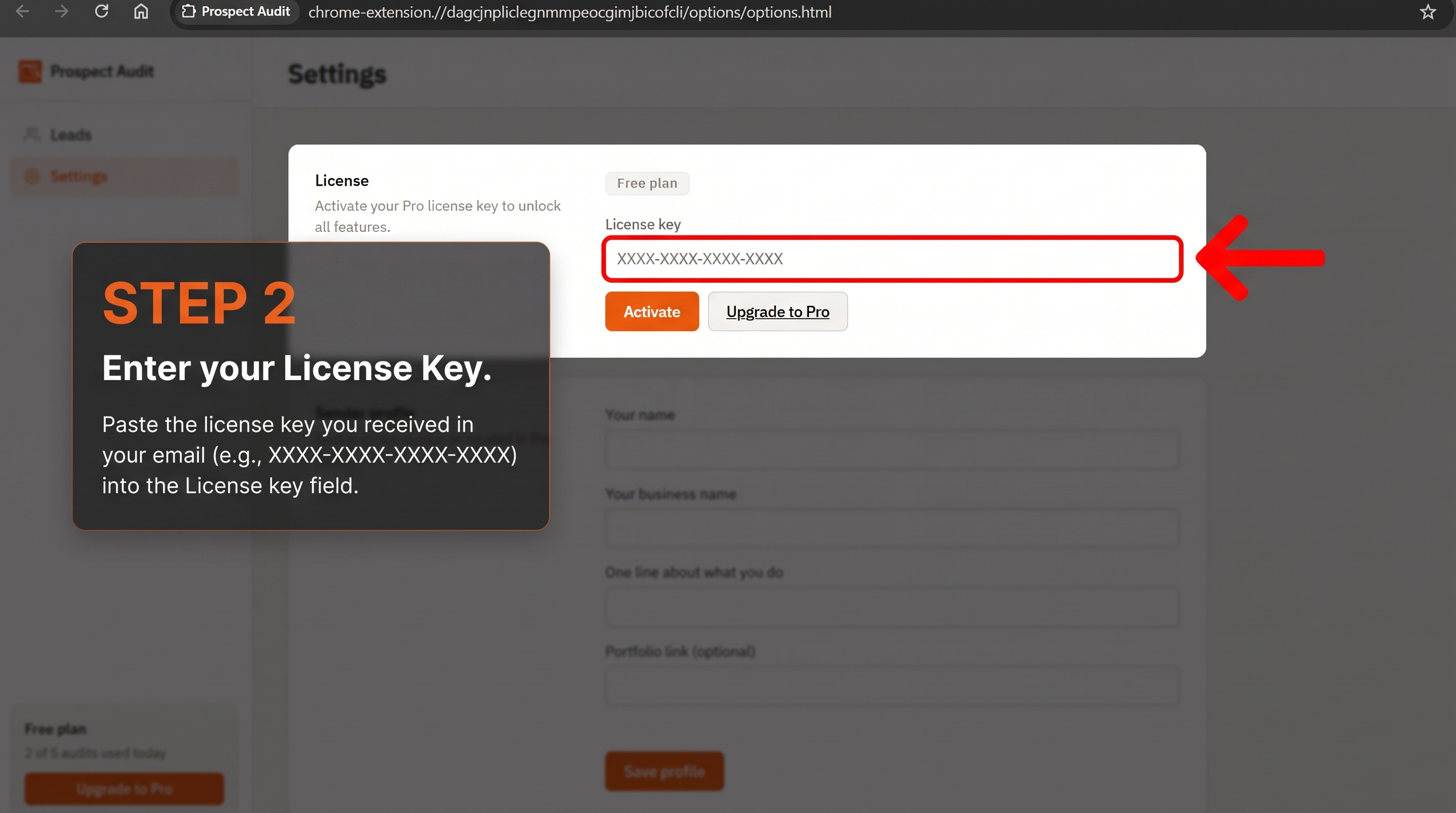Click the Settings page heading
This screenshot has width=1456, height=813.
pyautogui.click(x=338, y=74)
